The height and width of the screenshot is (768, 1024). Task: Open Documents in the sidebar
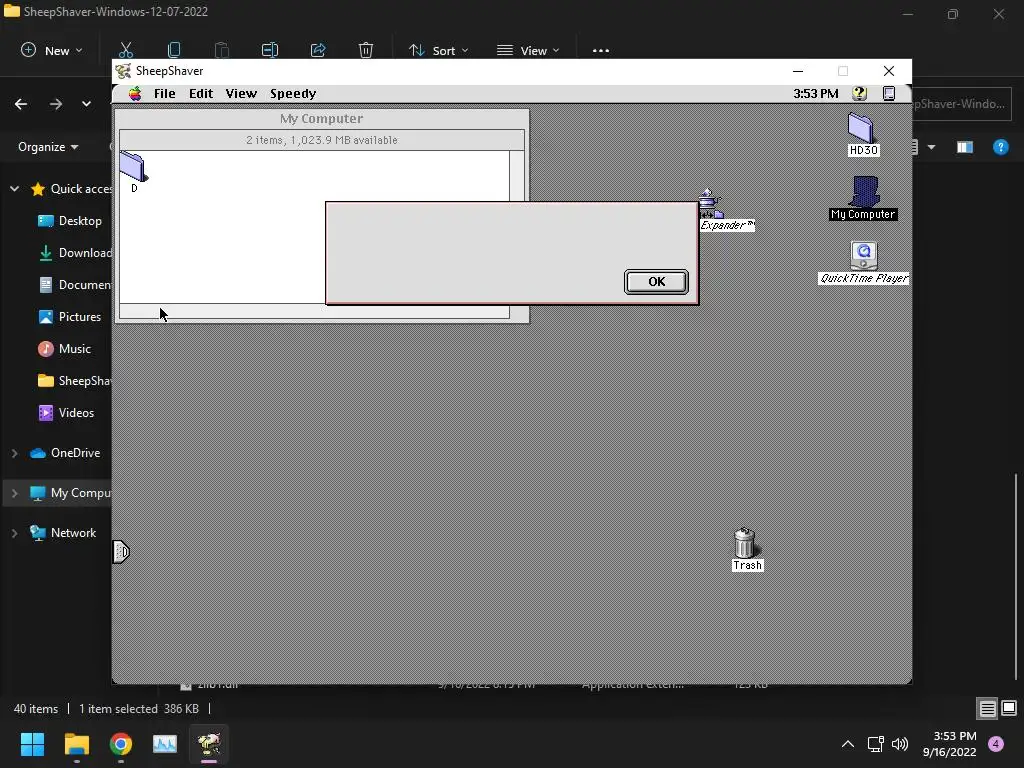point(74,285)
